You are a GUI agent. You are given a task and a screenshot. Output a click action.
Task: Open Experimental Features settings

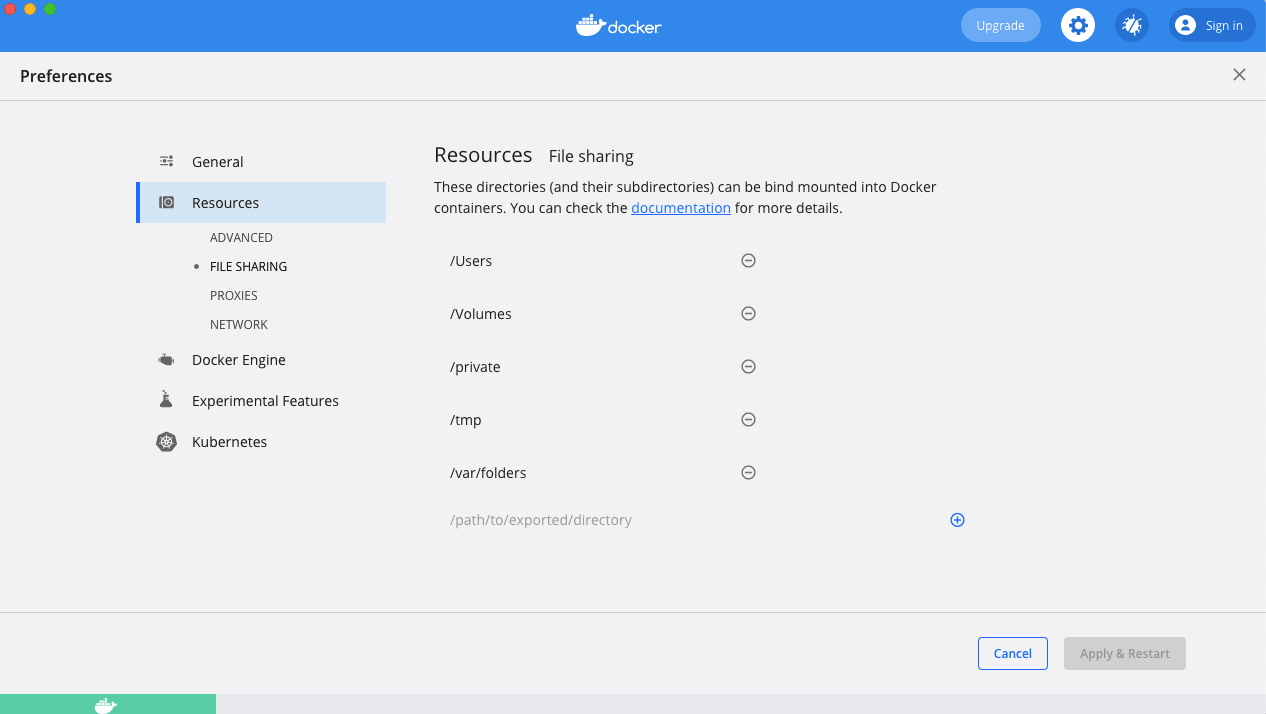(265, 400)
